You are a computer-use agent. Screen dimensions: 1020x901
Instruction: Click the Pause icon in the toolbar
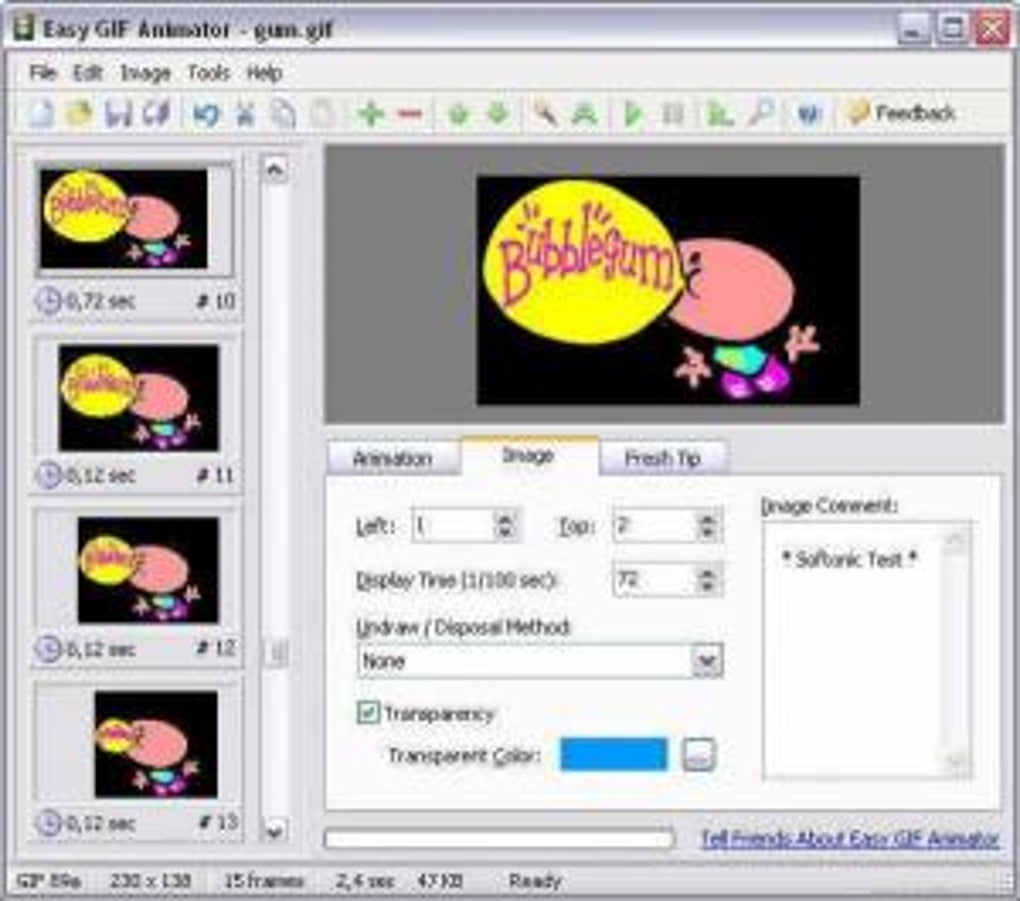(x=673, y=114)
